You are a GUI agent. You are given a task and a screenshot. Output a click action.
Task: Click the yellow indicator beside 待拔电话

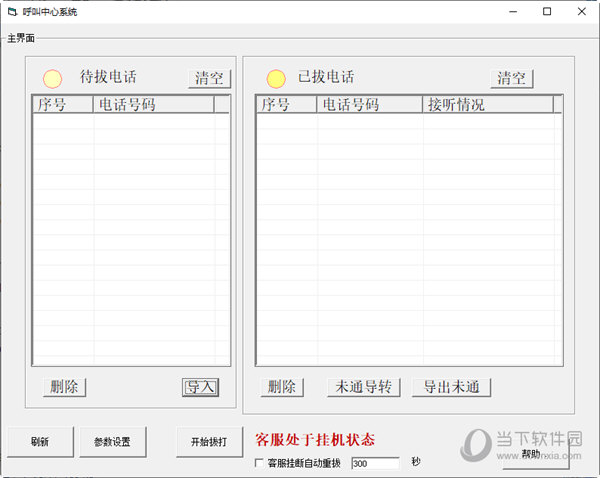(x=52, y=78)
